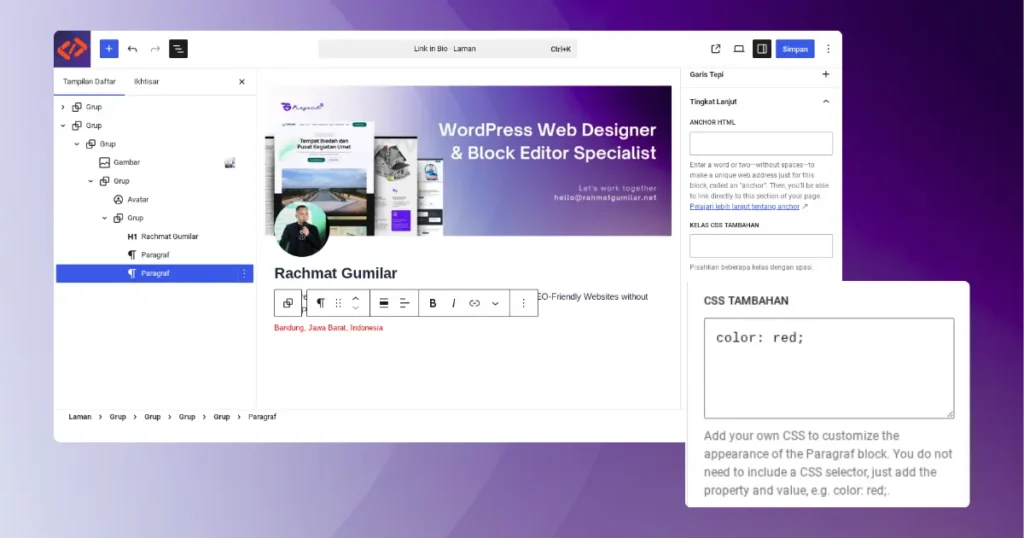This screenshot has height=538, width=1024.
Task: Open the command palette bar Link in Bio
Action: click(448, 49)
